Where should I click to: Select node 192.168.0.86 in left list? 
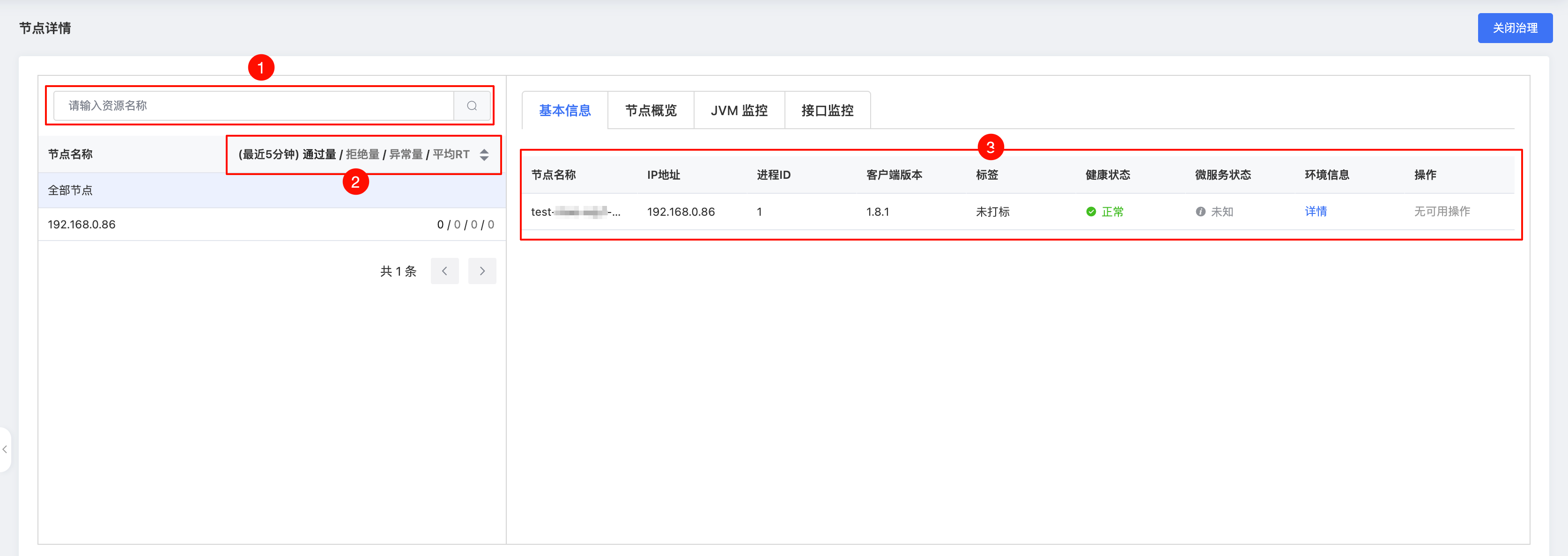point(81,225)
